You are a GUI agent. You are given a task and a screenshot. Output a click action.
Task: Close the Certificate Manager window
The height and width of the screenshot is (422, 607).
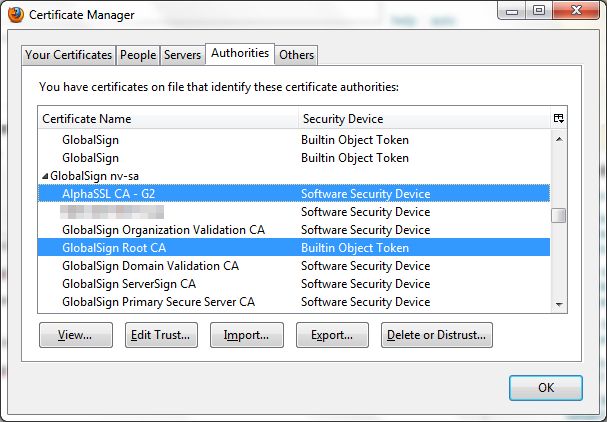click(576, 11)
